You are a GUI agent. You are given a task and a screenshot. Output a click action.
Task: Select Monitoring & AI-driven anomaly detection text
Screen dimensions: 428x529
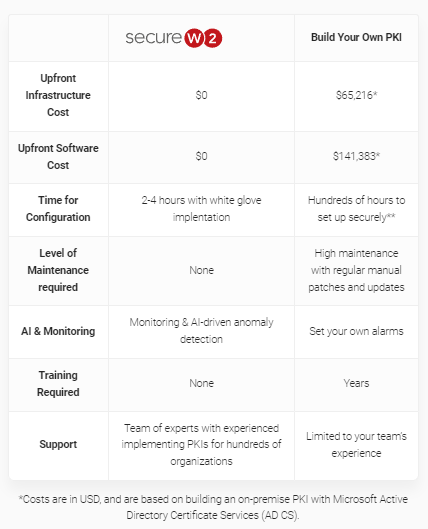201,331
